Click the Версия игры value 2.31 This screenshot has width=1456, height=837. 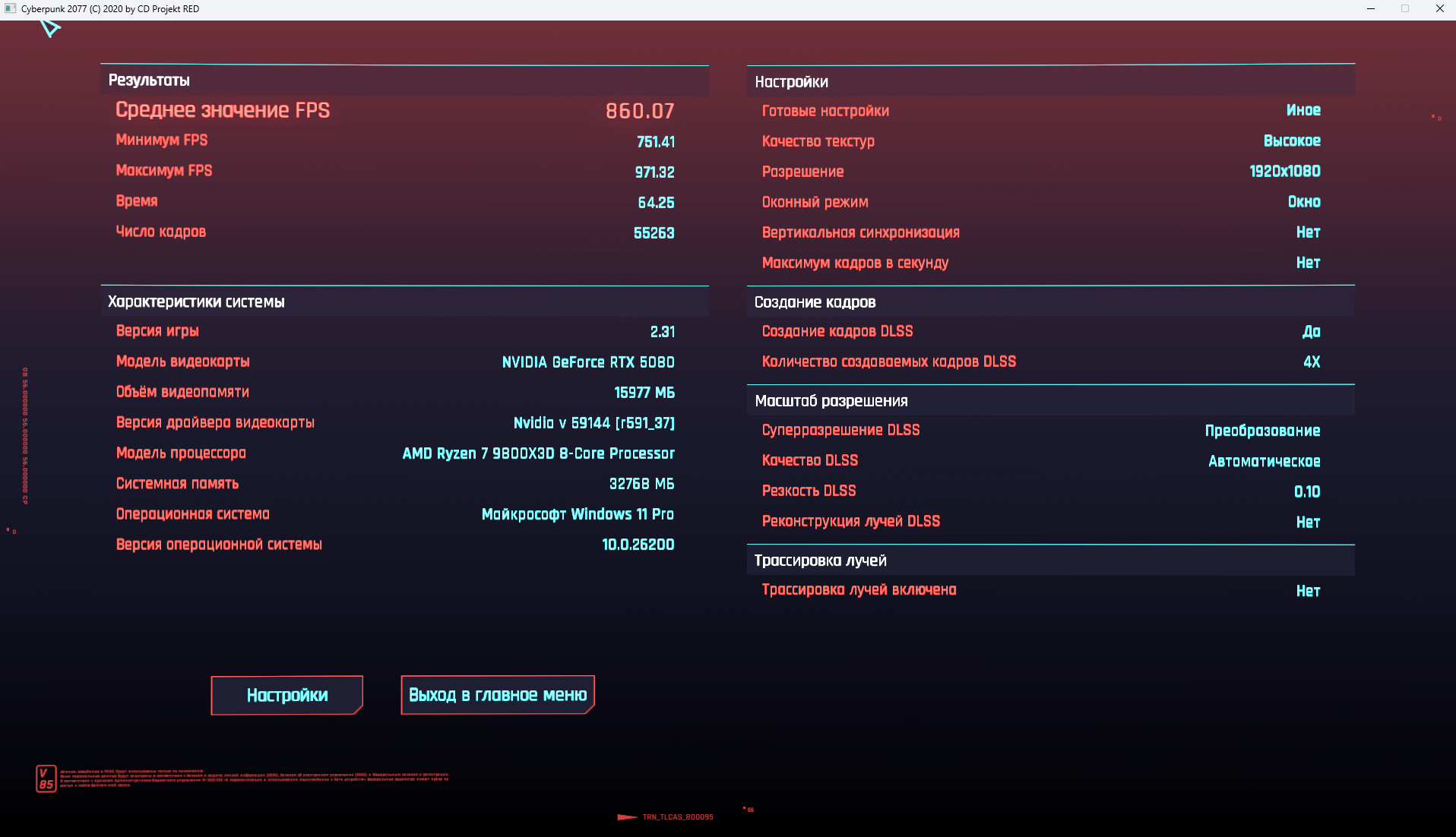[663, 332]
